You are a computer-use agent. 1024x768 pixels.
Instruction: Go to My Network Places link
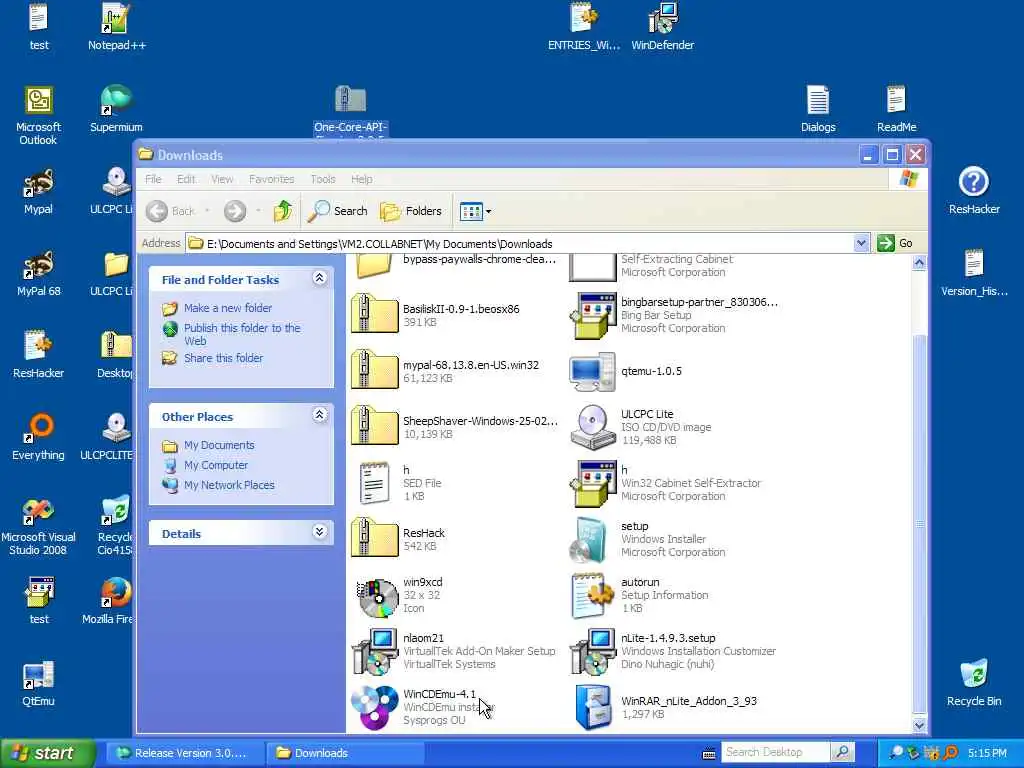pyautogui.click(x=229, y=485)
